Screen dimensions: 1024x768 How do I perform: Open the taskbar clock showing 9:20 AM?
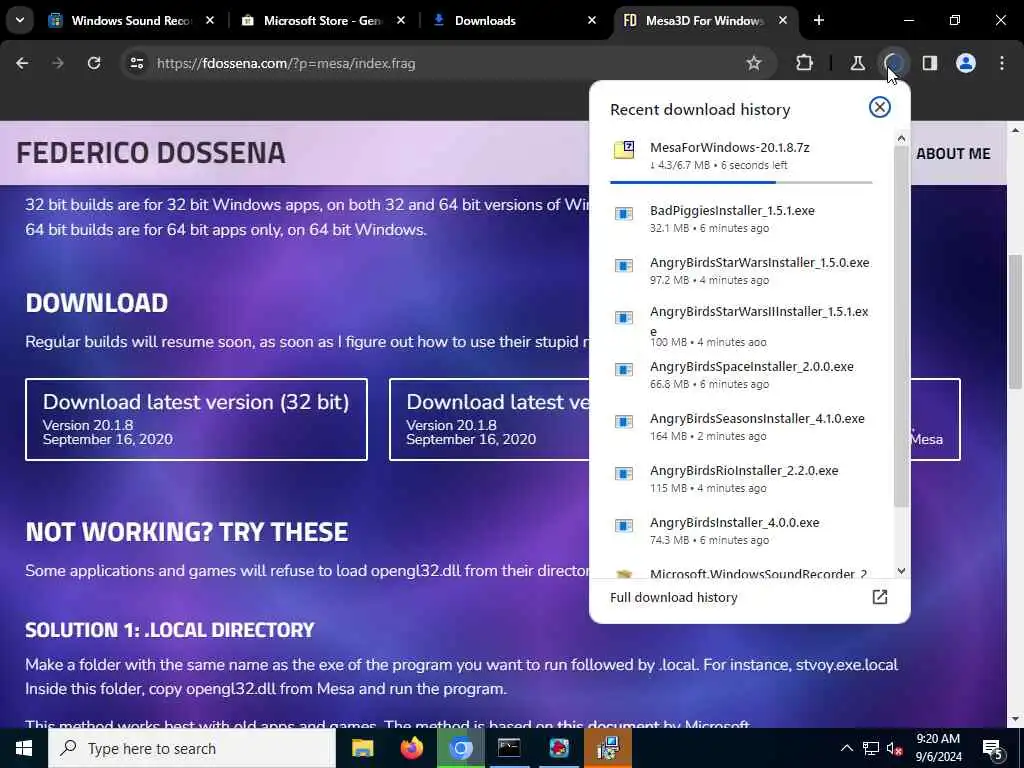click(x=938, y=748)
